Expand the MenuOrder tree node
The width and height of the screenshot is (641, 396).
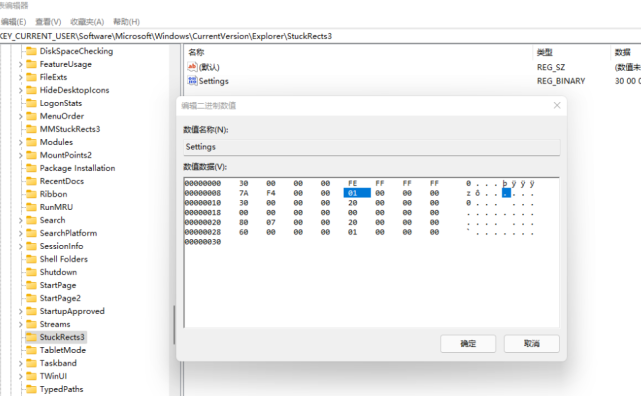(20, 116)
